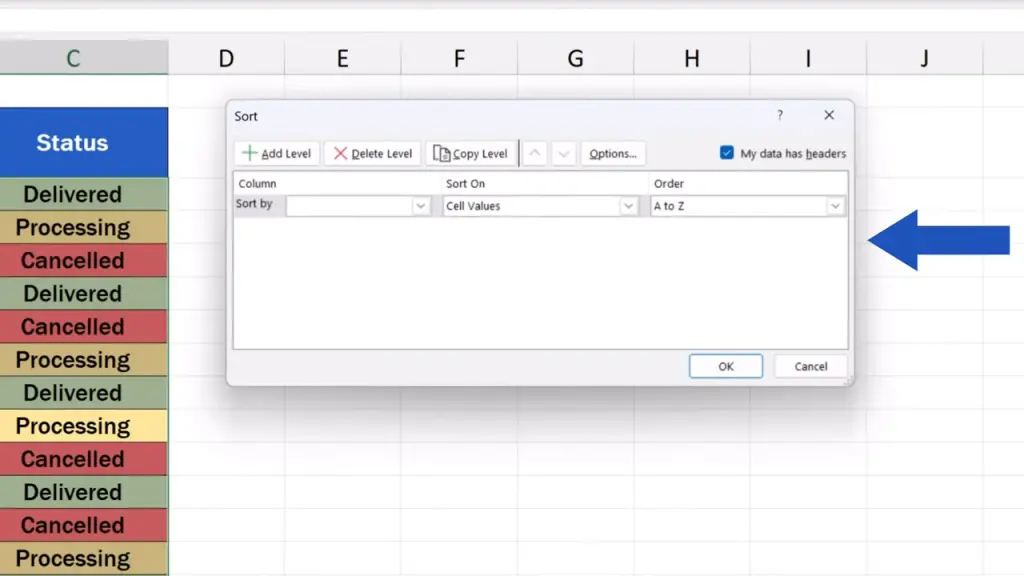Viewport: 1024px width, 576px height.
Task: Click the blue Status header cell
Action: point(73,143)
